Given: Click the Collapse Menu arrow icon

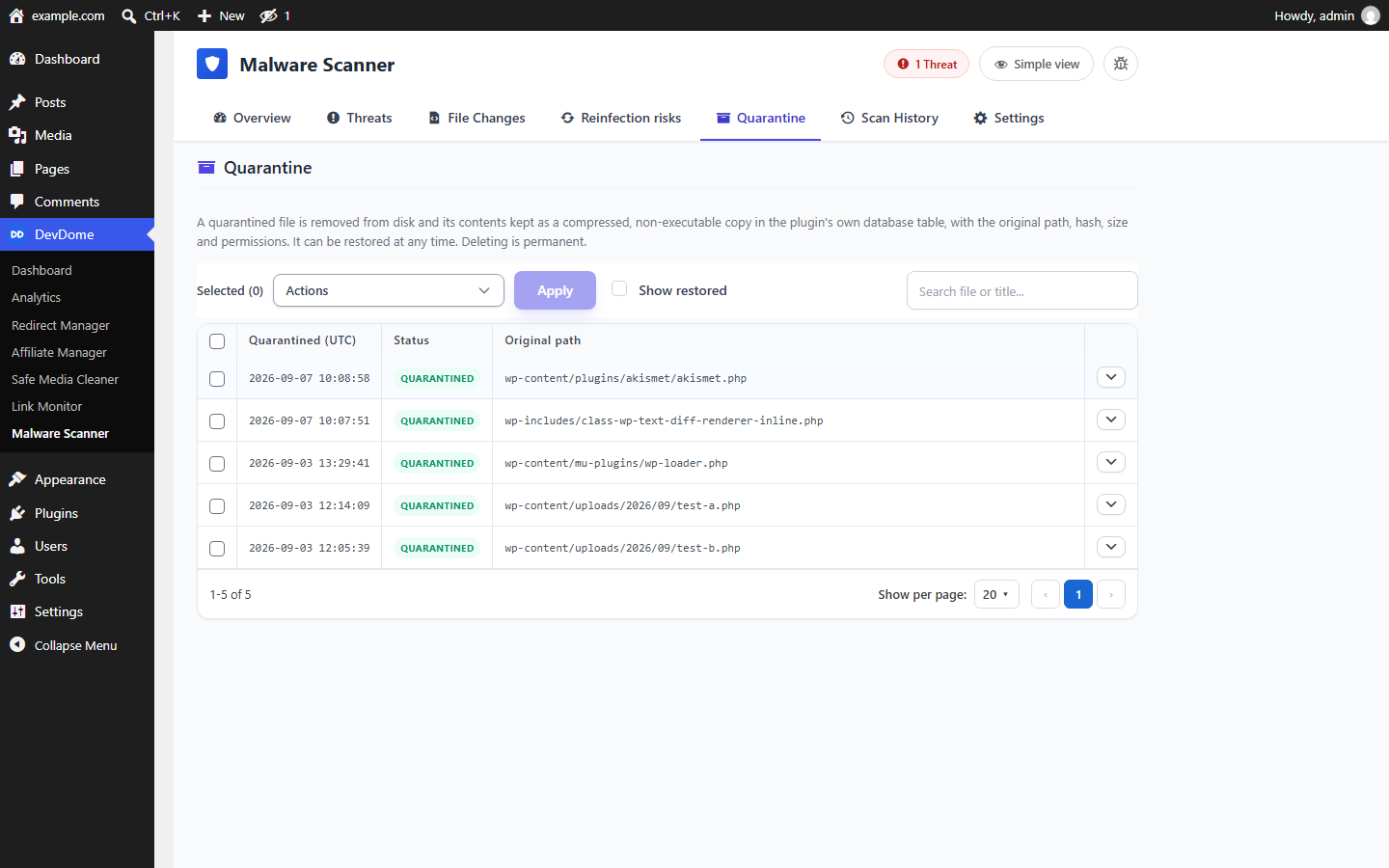Looking at the screenshot, I should click(x=17, y=645).
